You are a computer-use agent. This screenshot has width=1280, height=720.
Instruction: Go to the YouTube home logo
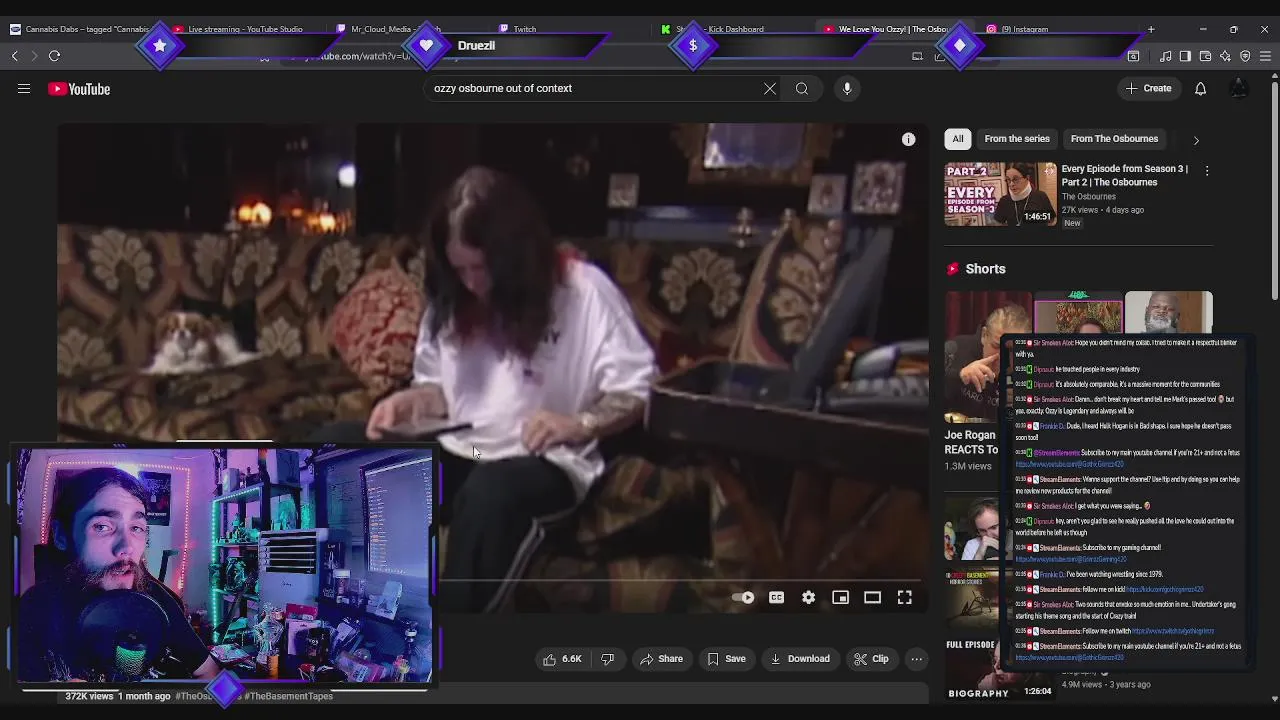pos(79,89)
